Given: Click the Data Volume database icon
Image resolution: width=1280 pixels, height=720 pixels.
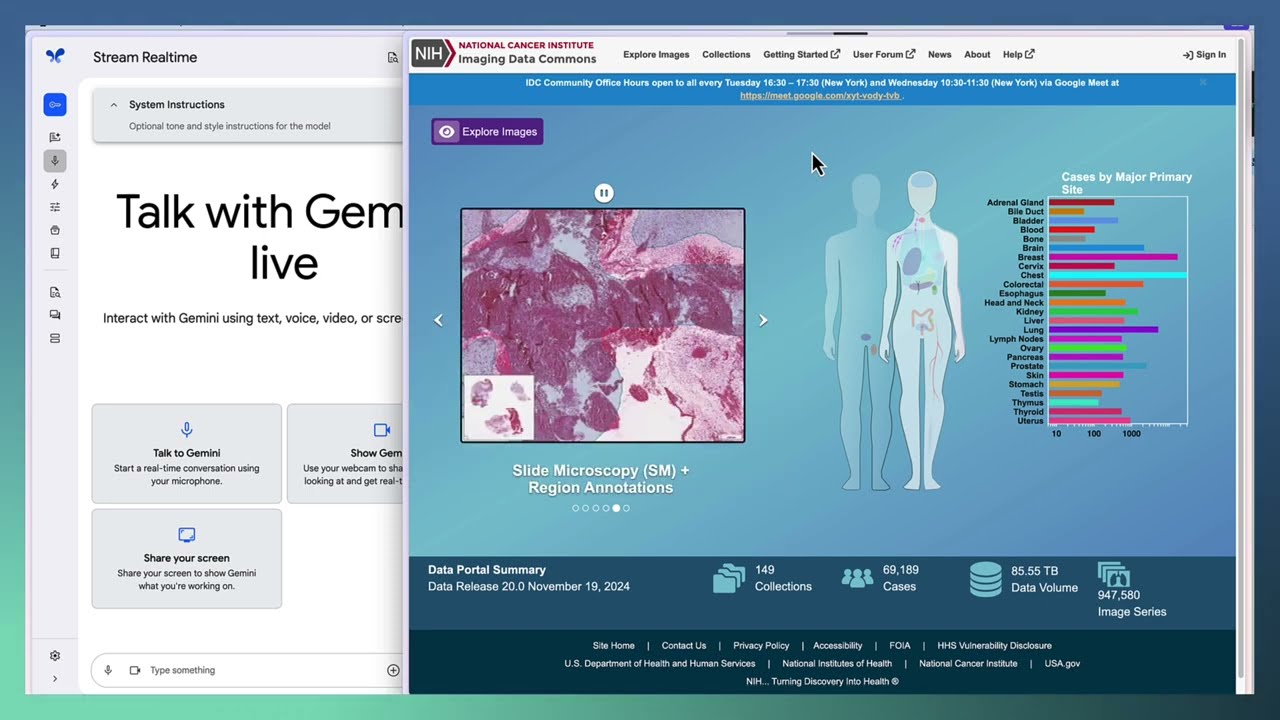Looking at the screenshot, I should point(985,579).
